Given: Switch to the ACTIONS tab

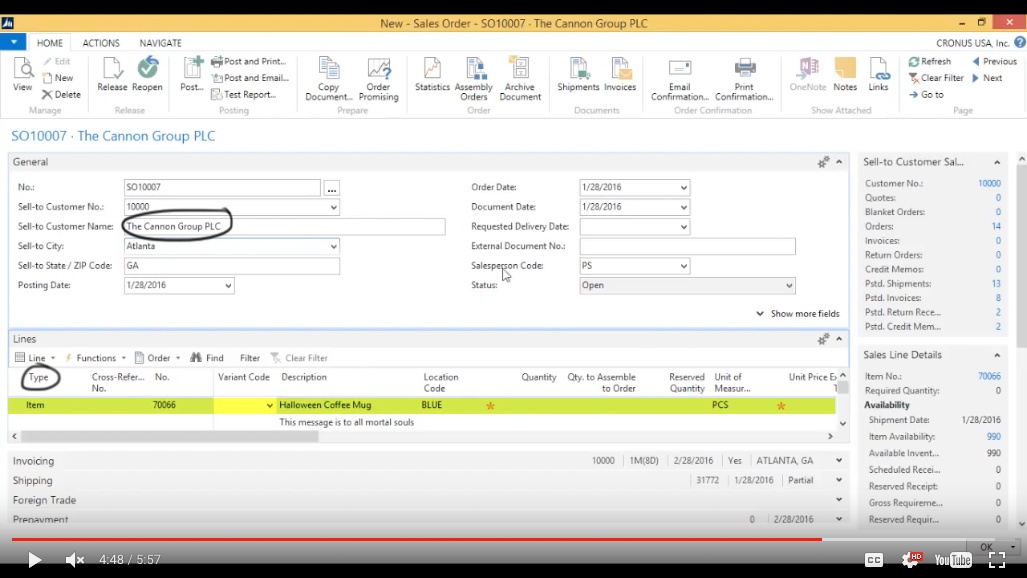Looking at the screenshot, I should [x=101, y=43].
